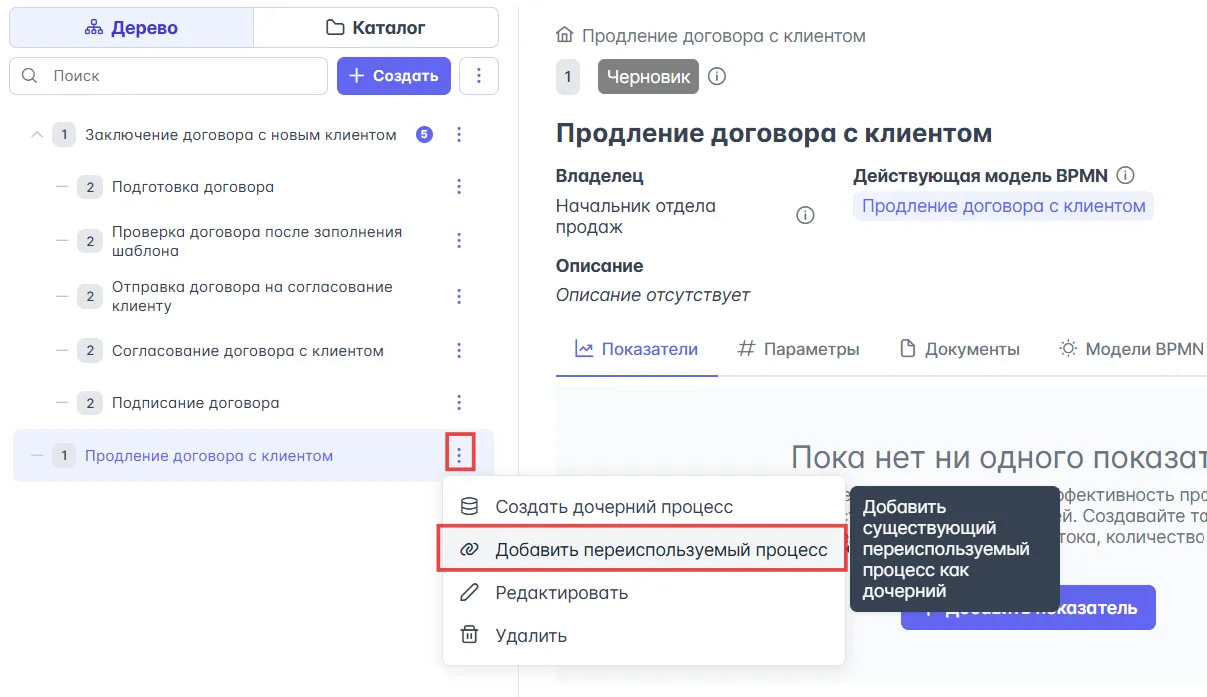This screenshot has width=1207, height=697.
Task: Open three-dot menu for Продление договора с клиентом
Action: coord(459,456)
